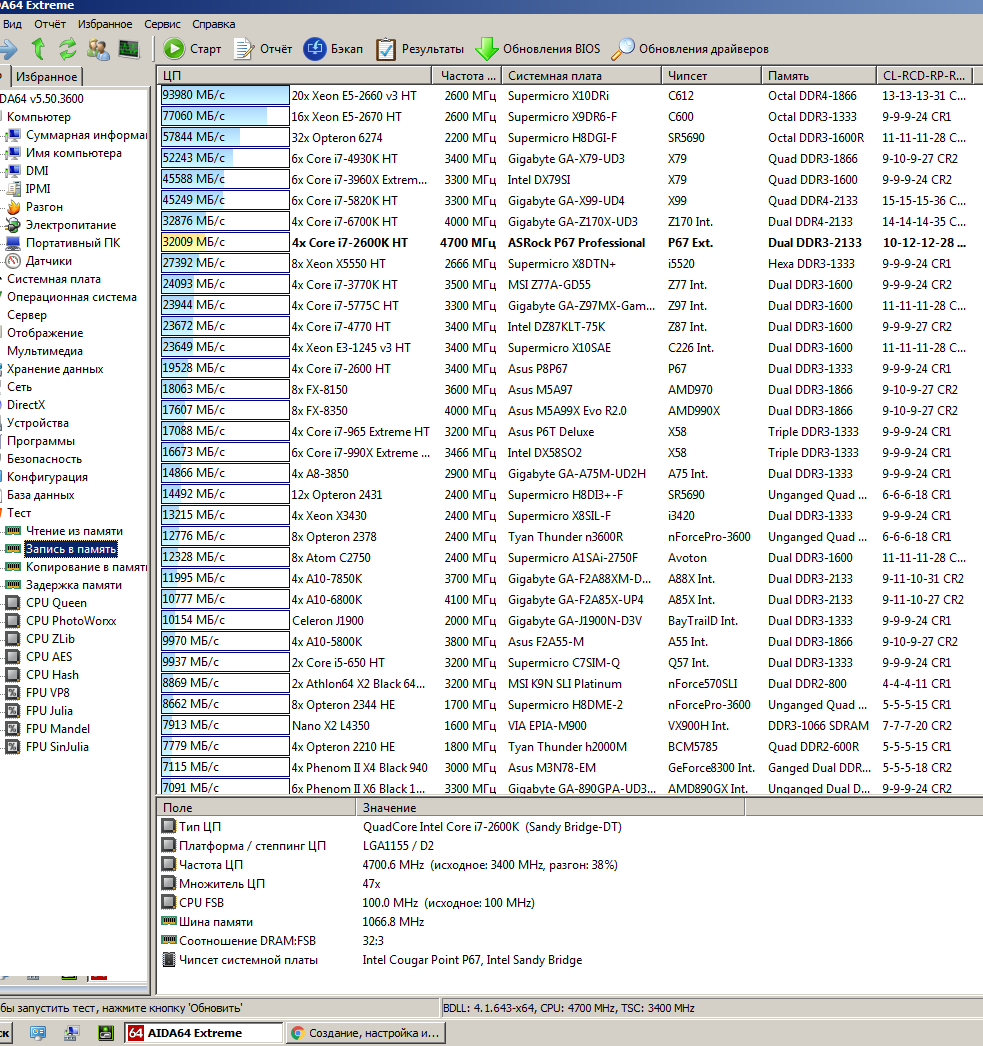Click Обновления BIOS green arrow
The image size is (983, 1046).
[487, 49]
